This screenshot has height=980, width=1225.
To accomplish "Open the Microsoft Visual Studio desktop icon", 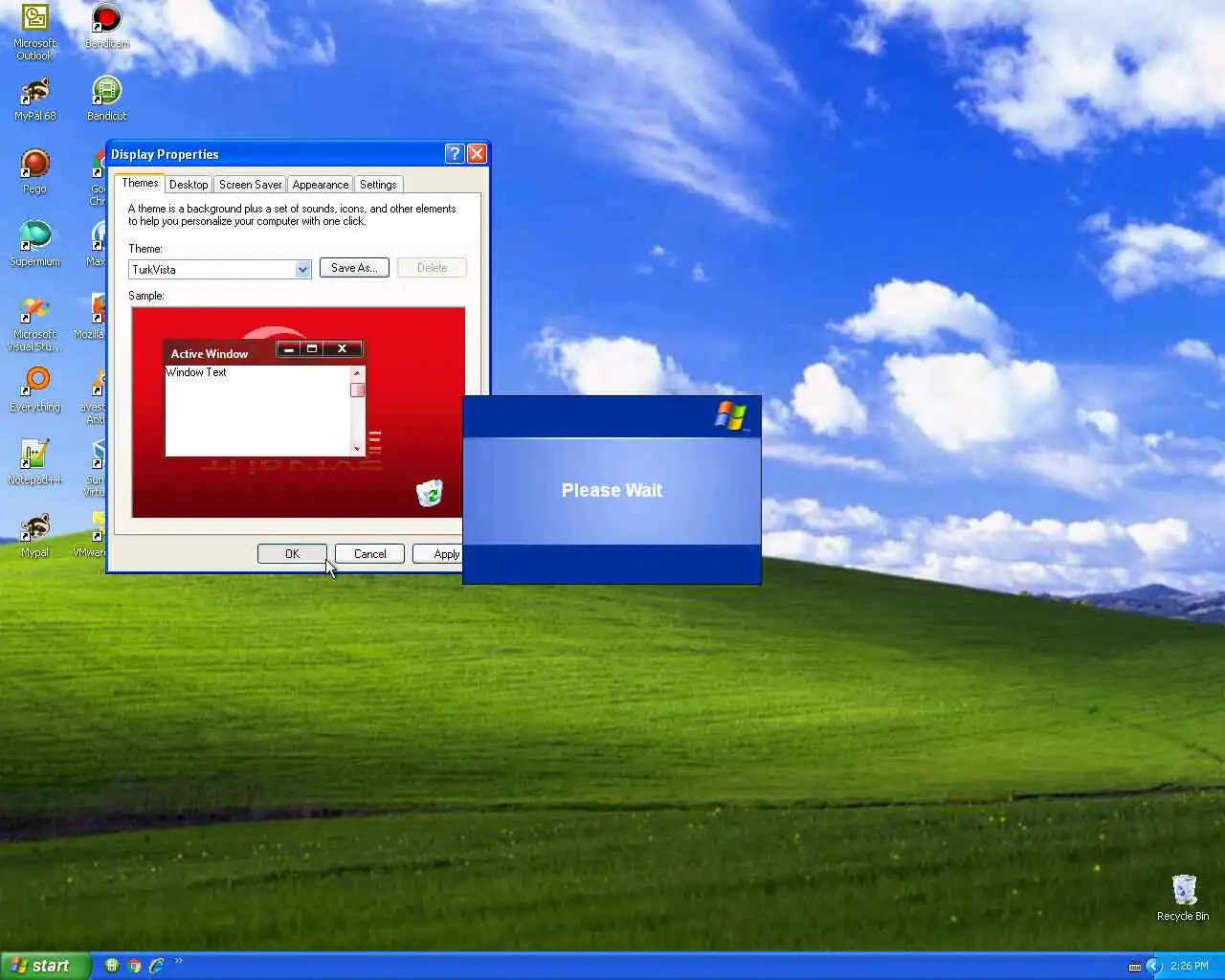I will point(34,323).
